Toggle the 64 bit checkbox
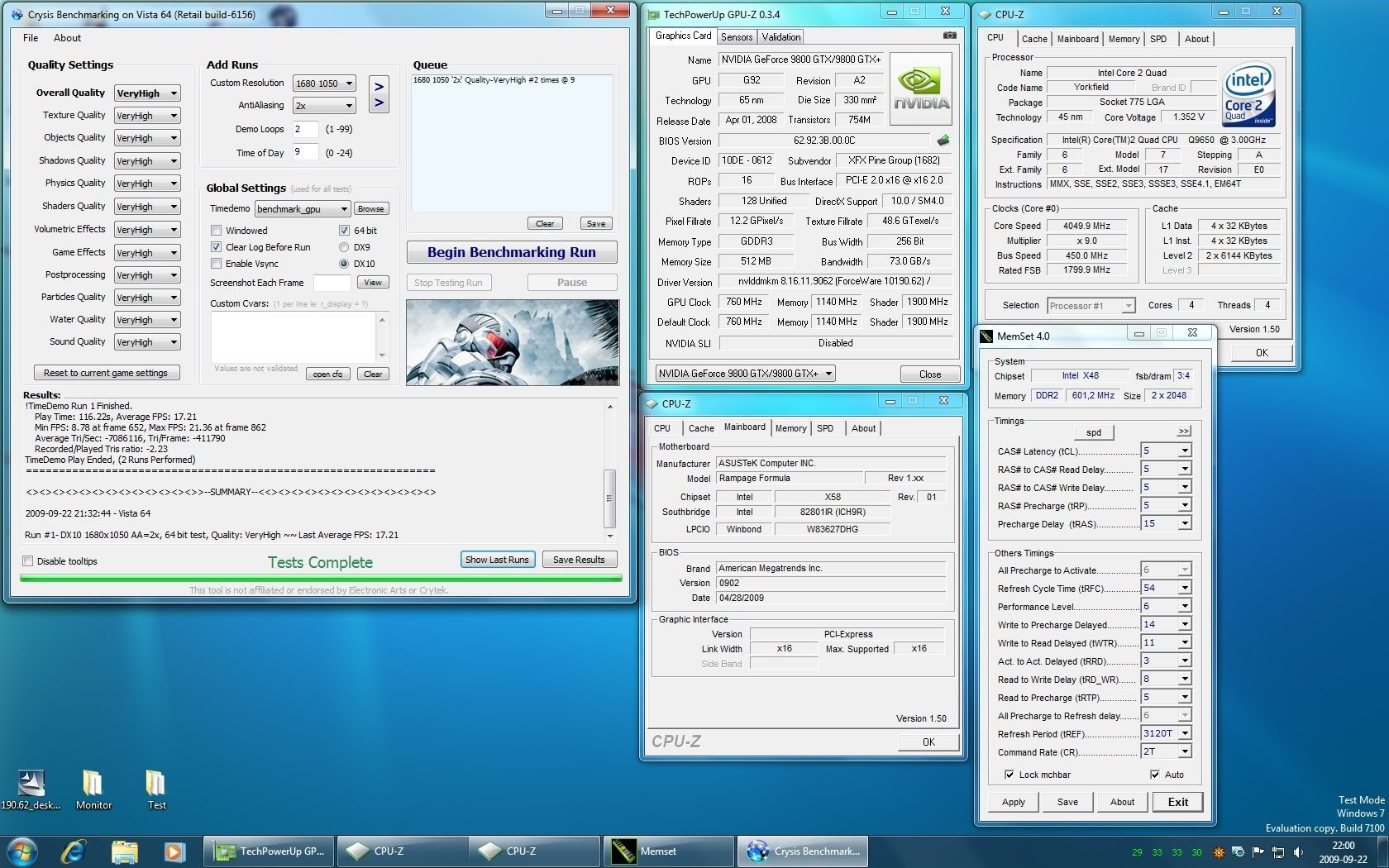This screenshot has width=1389, height=868. tap(344, 231)
